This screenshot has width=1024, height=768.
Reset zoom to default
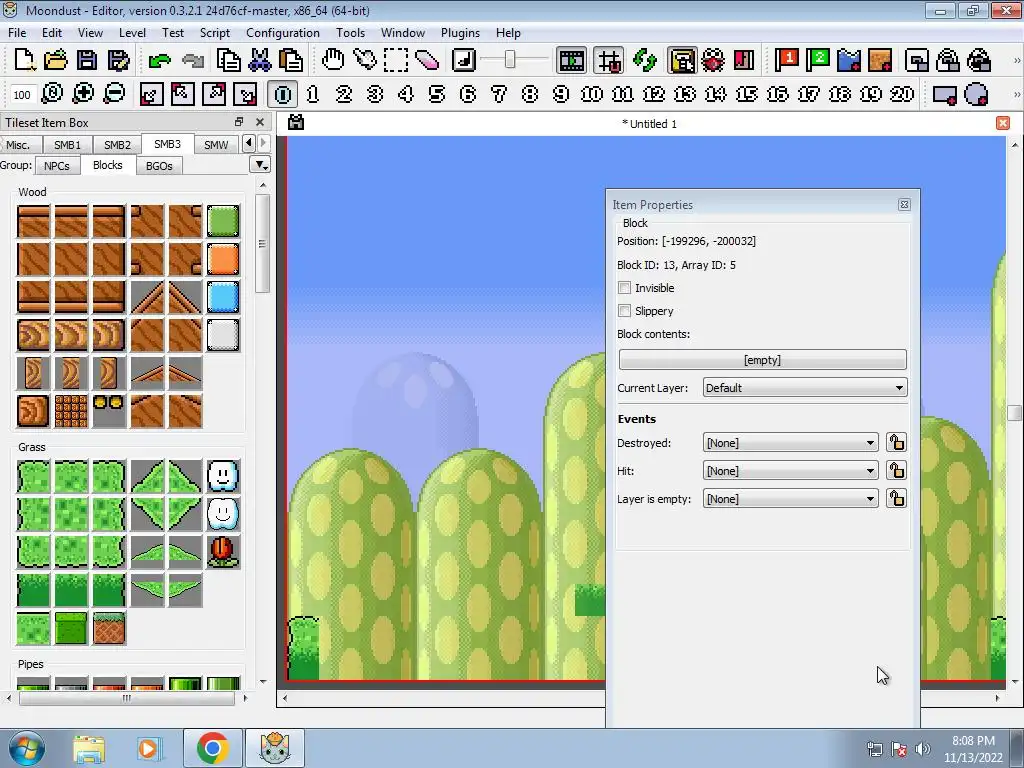52,94
